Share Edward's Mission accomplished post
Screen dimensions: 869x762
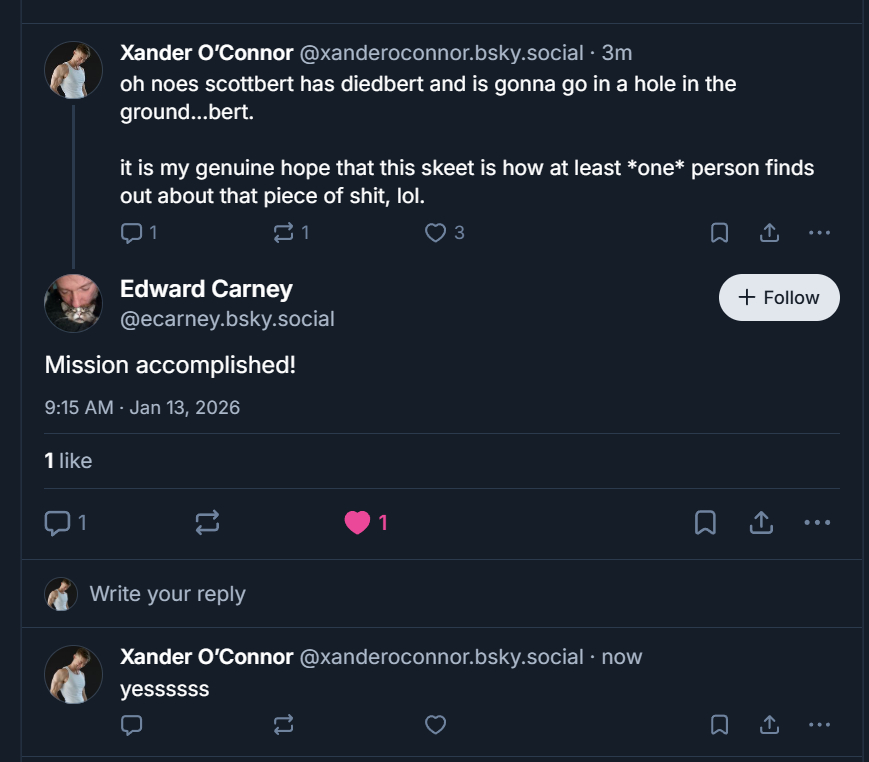pyautogui.click(x=761, y=522)
